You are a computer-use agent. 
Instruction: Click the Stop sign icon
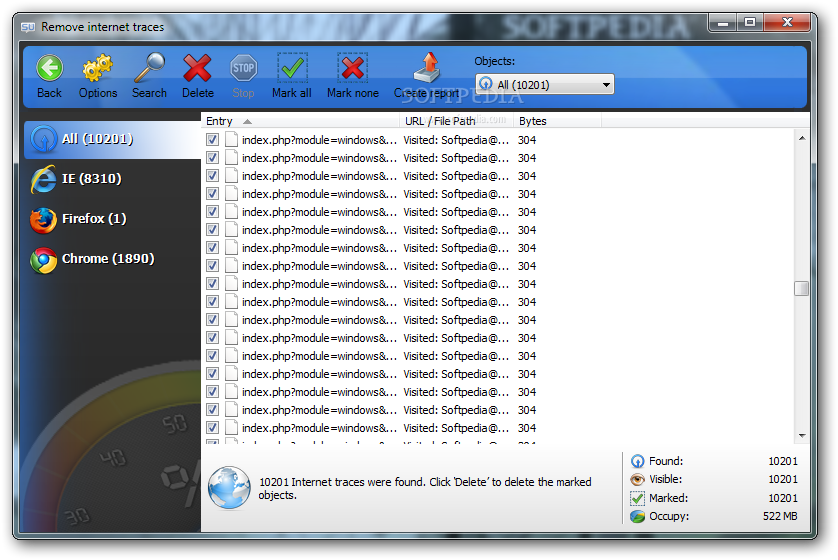(x=244, y=68)
